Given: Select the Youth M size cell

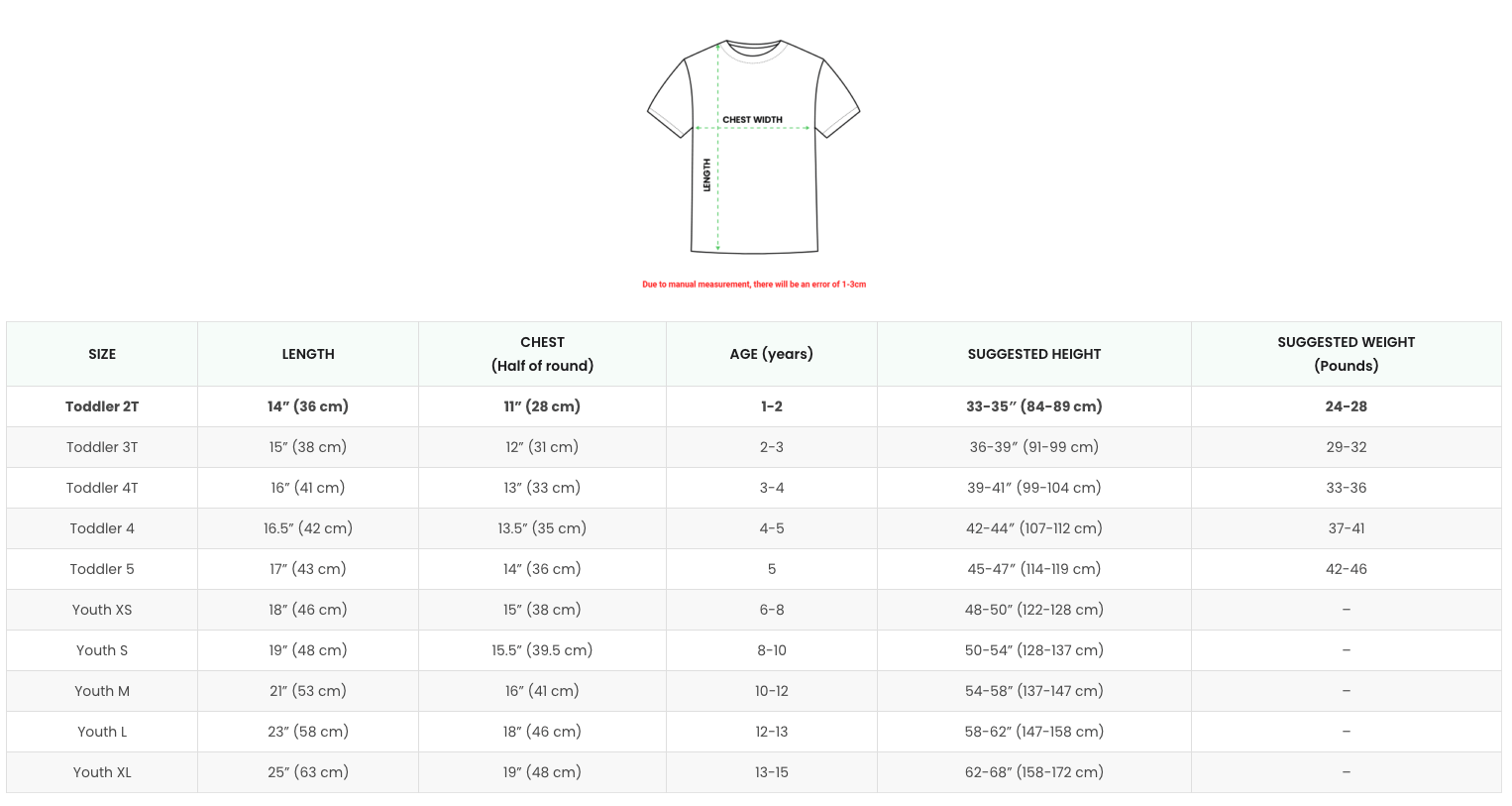Looking at the screenshot, I should (102, 691).
